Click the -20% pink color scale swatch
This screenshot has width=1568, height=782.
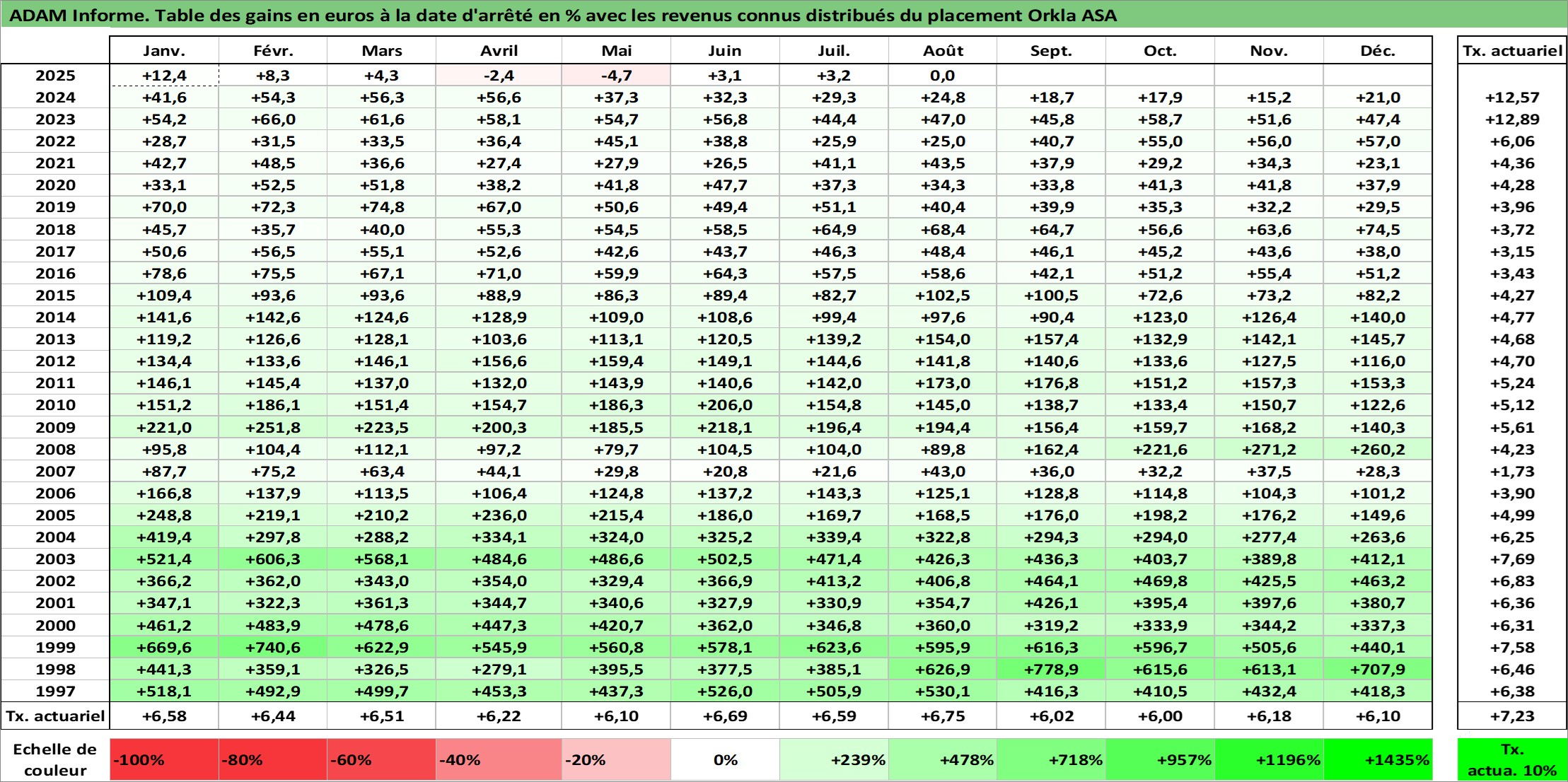click(616, 760)
